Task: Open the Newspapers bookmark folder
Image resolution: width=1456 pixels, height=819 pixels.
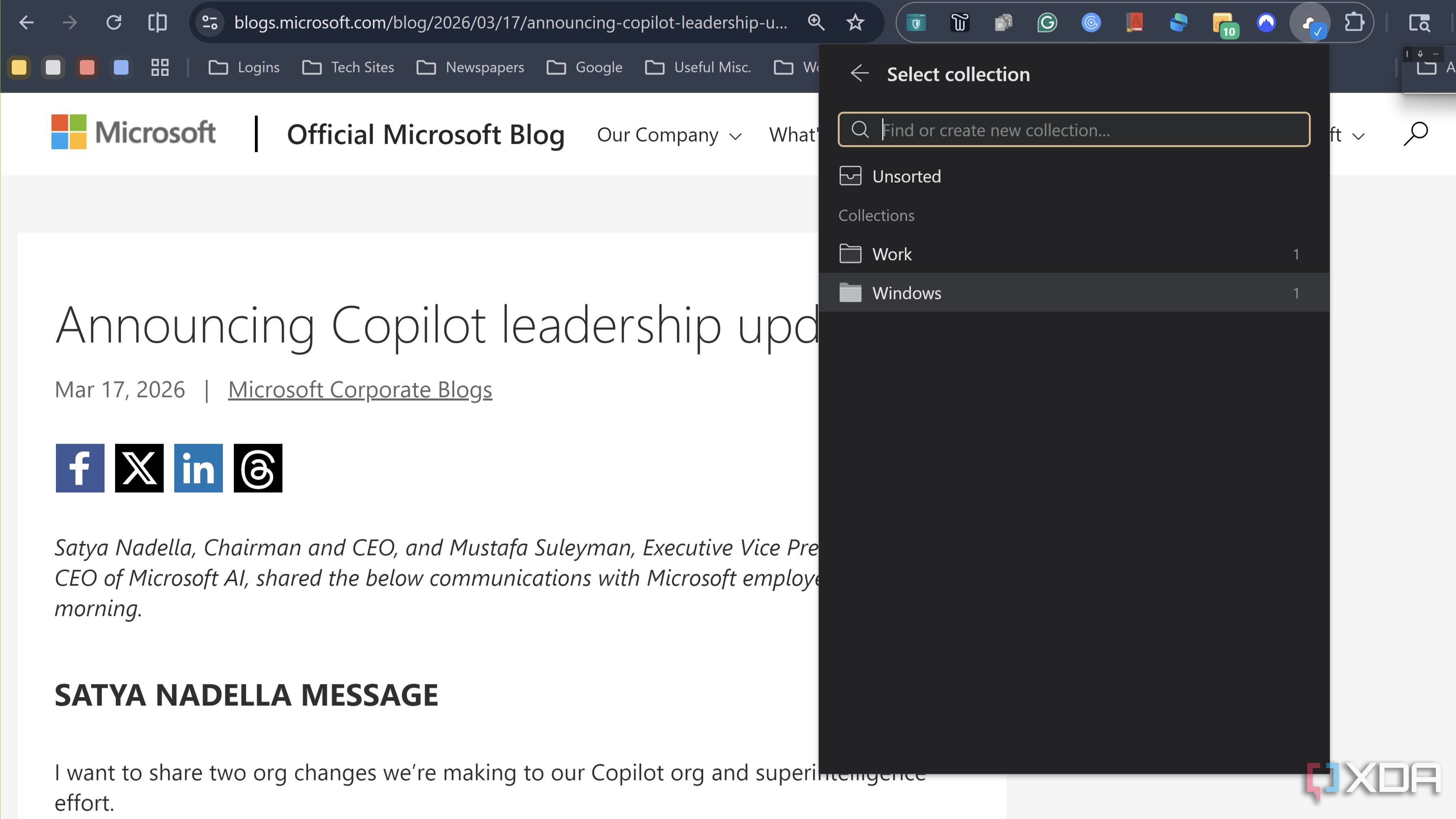Action: tap(470, 67)
